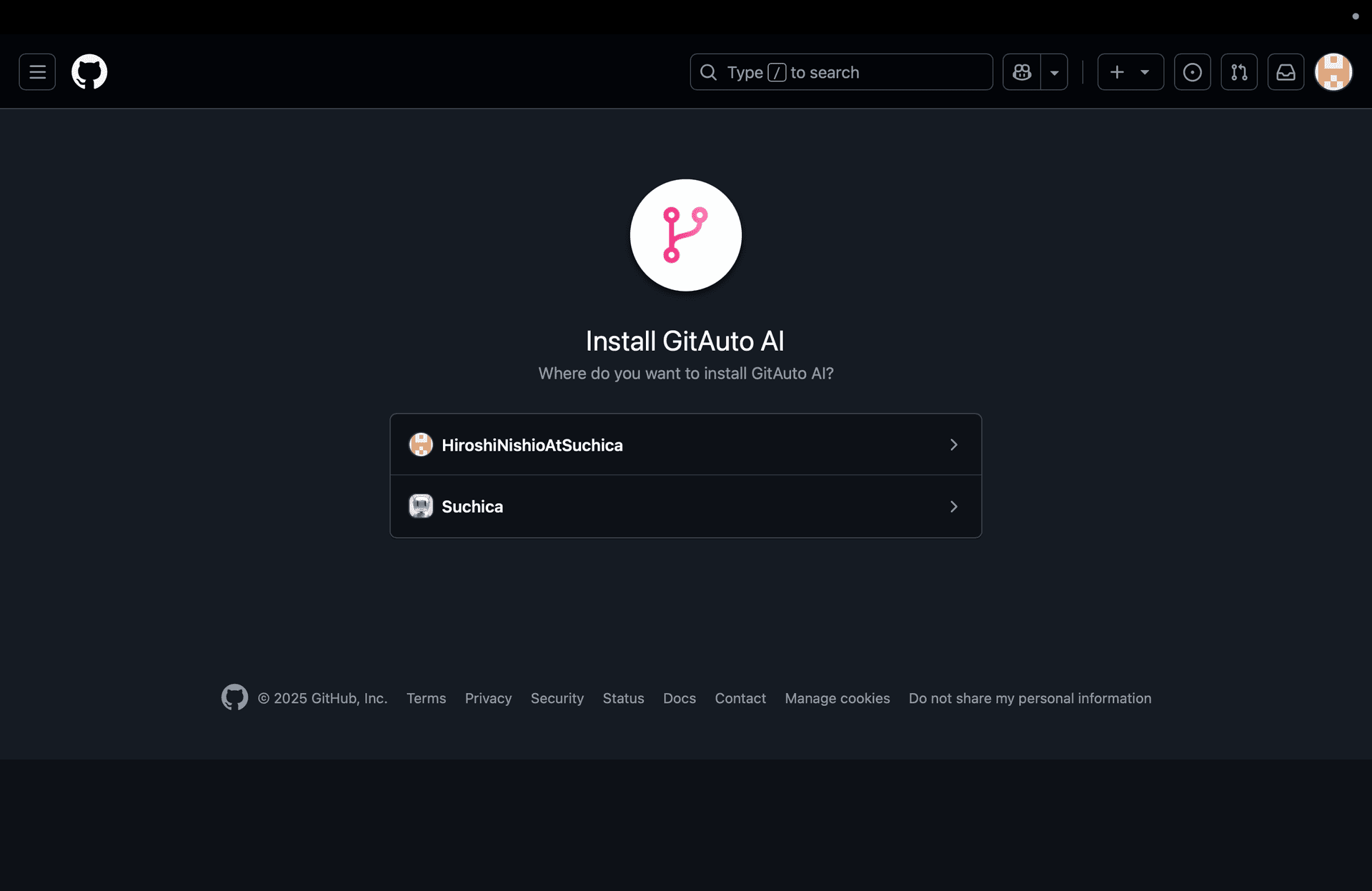Image resolution: width=1372 pixels, height=891 pixels.
Task: Click the Status footer link
Action: [623, 698]
